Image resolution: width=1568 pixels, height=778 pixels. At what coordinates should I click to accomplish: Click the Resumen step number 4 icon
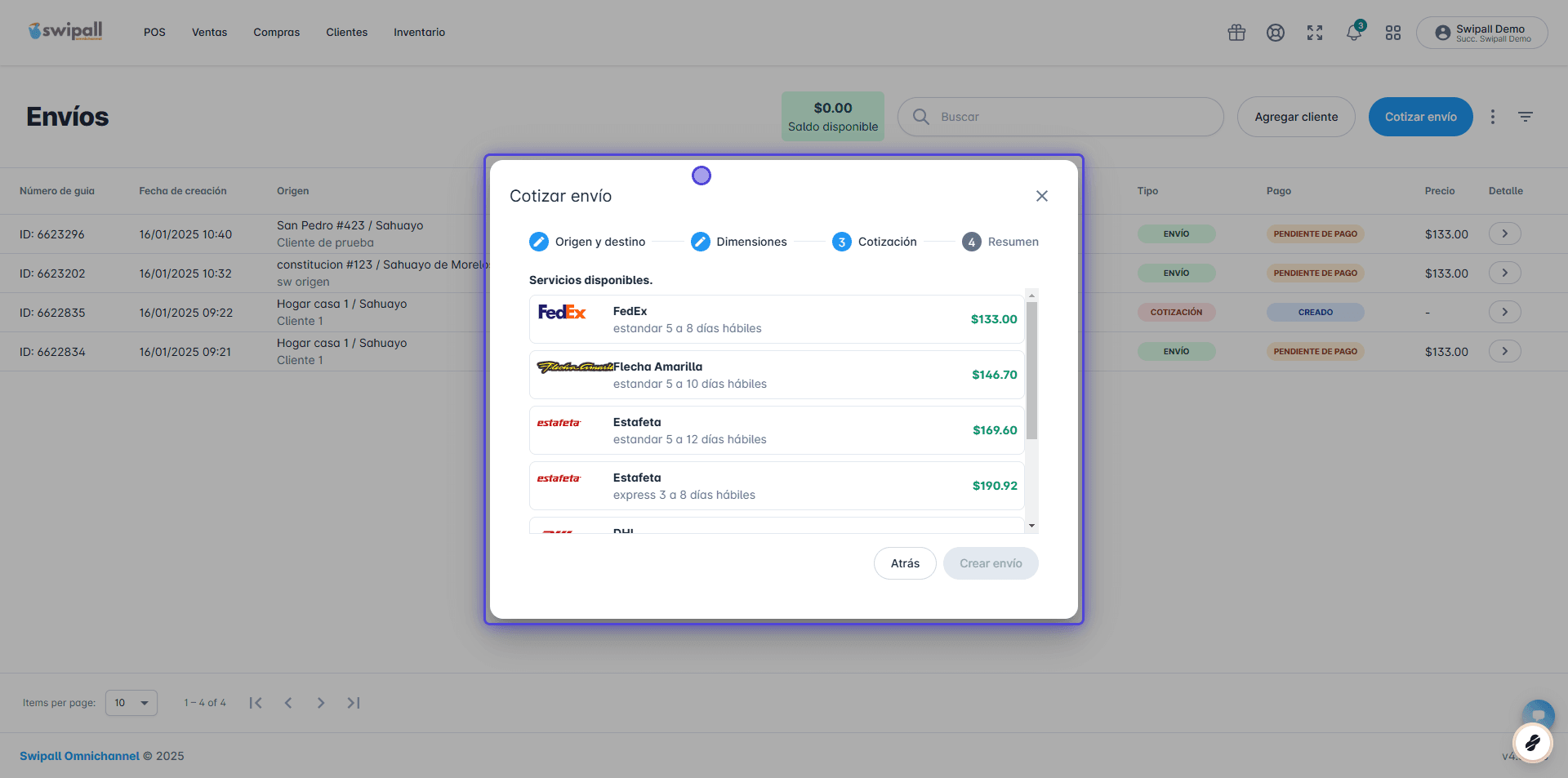tap(972, 242)
